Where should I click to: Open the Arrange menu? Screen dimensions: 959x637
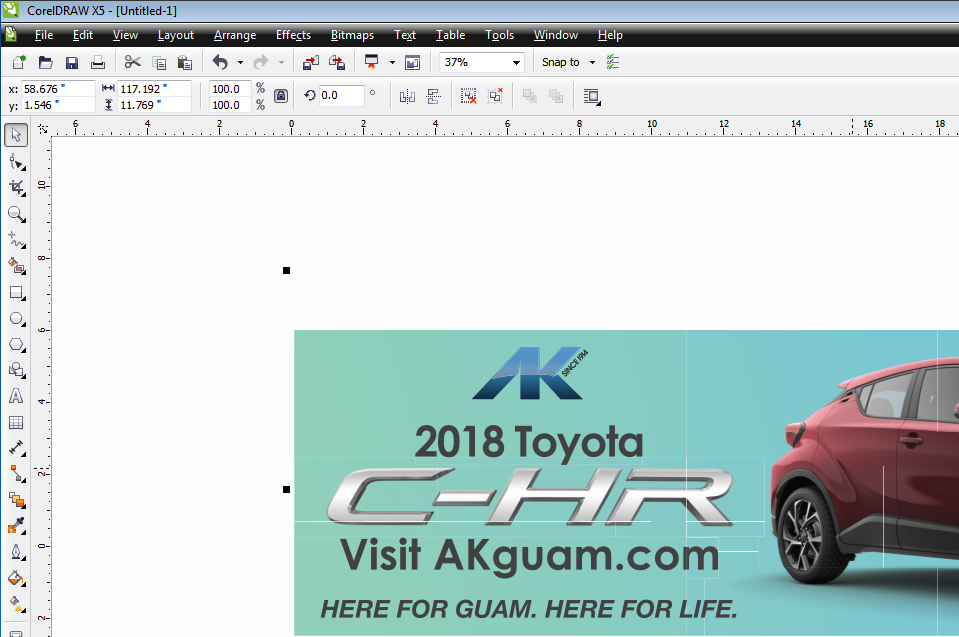(235, 35)
